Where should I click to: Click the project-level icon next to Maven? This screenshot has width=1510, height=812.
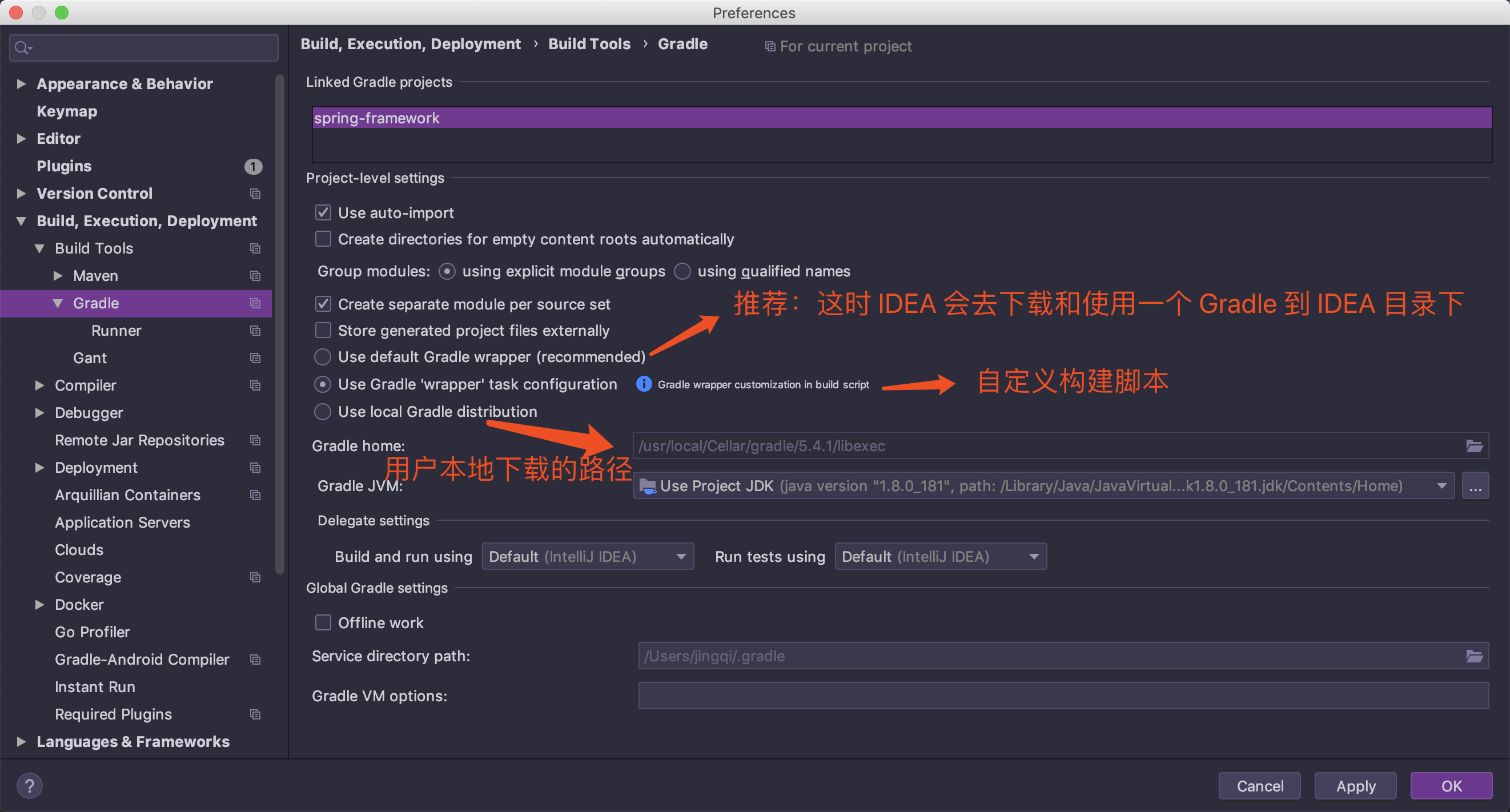255,276
